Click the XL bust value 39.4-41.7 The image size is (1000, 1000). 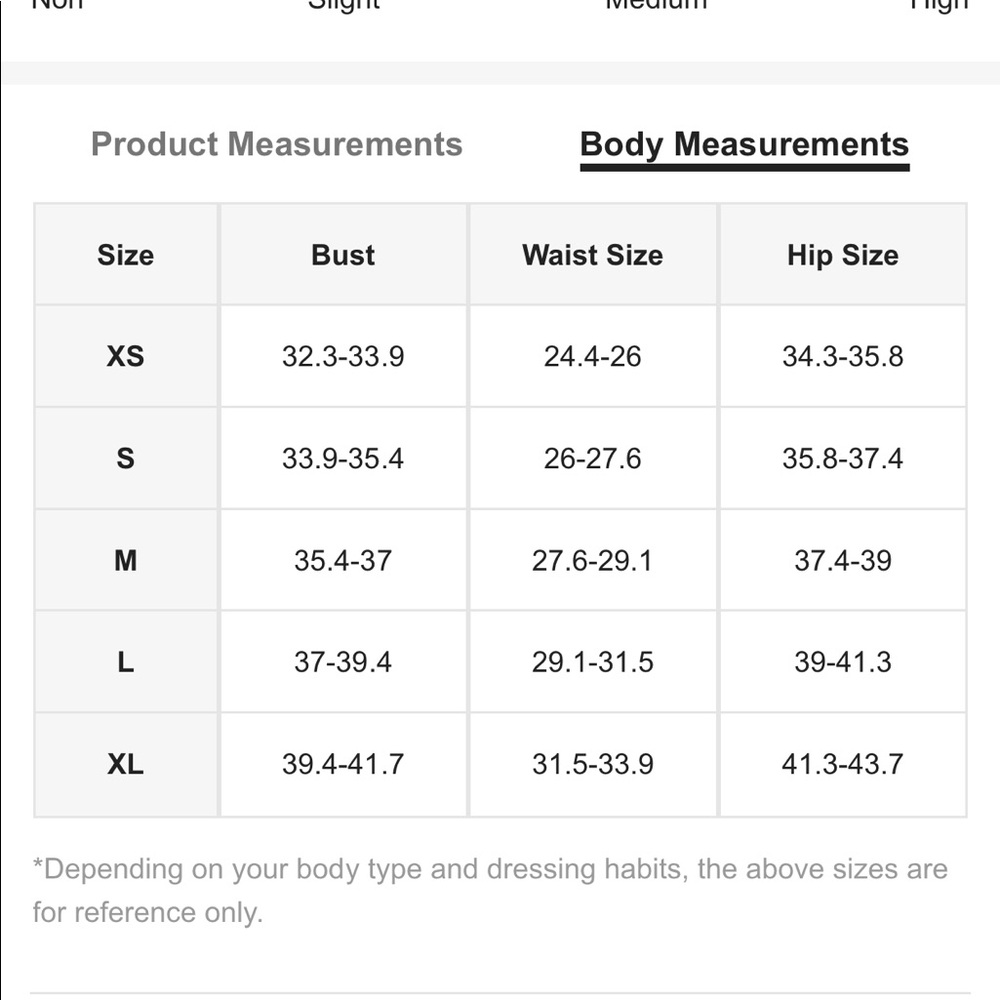(343, 764)
